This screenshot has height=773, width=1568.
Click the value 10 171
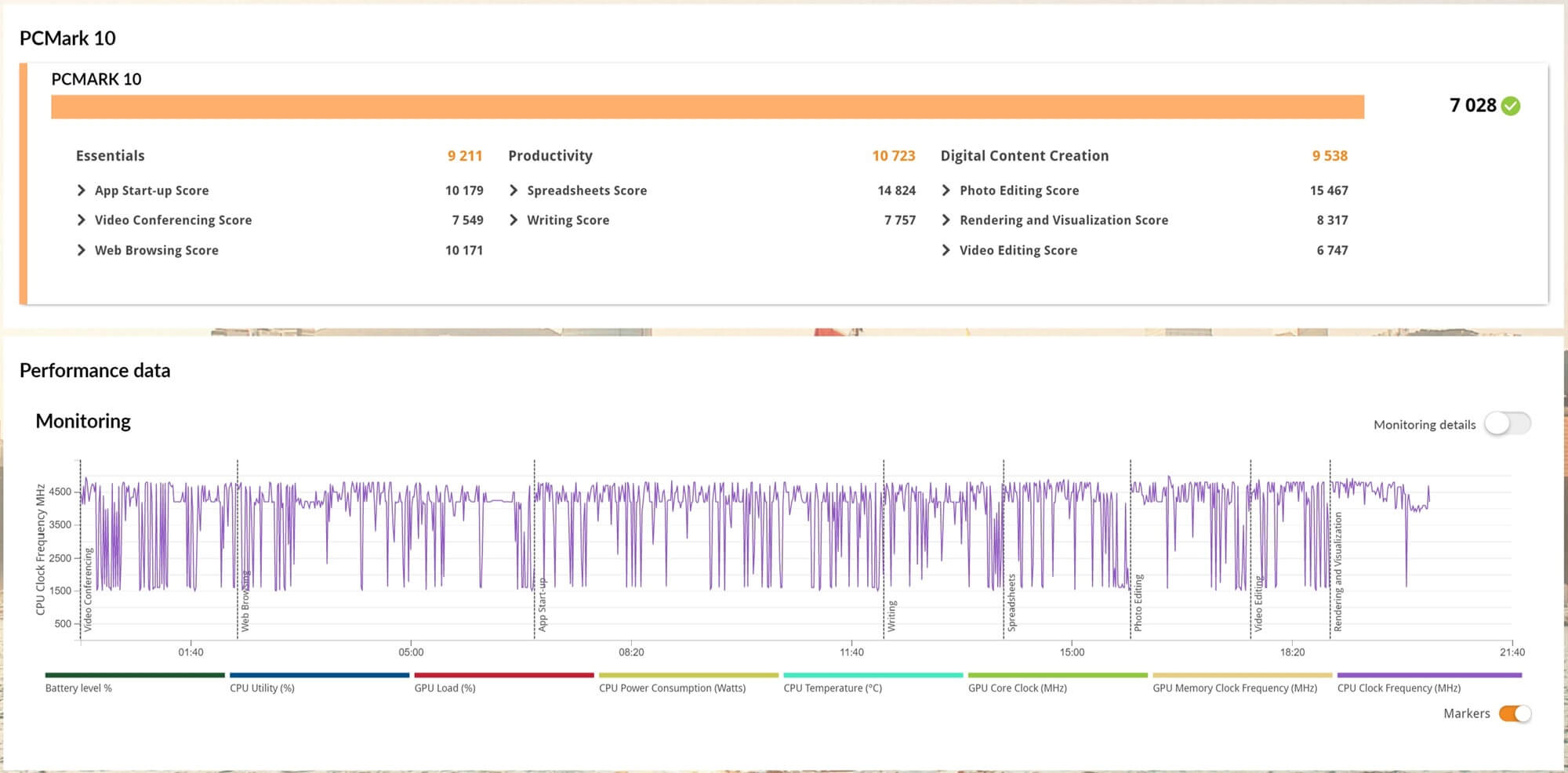tap(464, 250)
